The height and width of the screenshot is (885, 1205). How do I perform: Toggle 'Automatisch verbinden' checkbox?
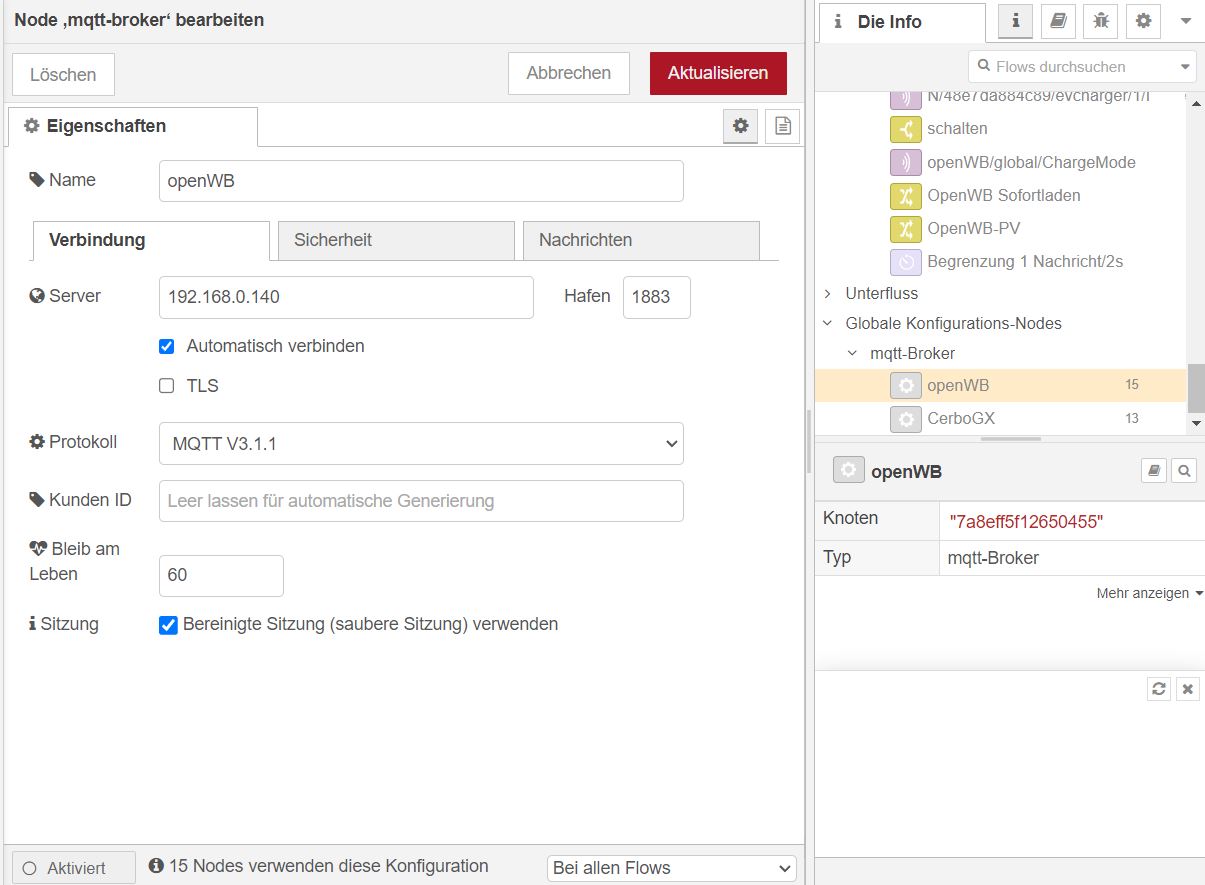[x=167, y=346]
